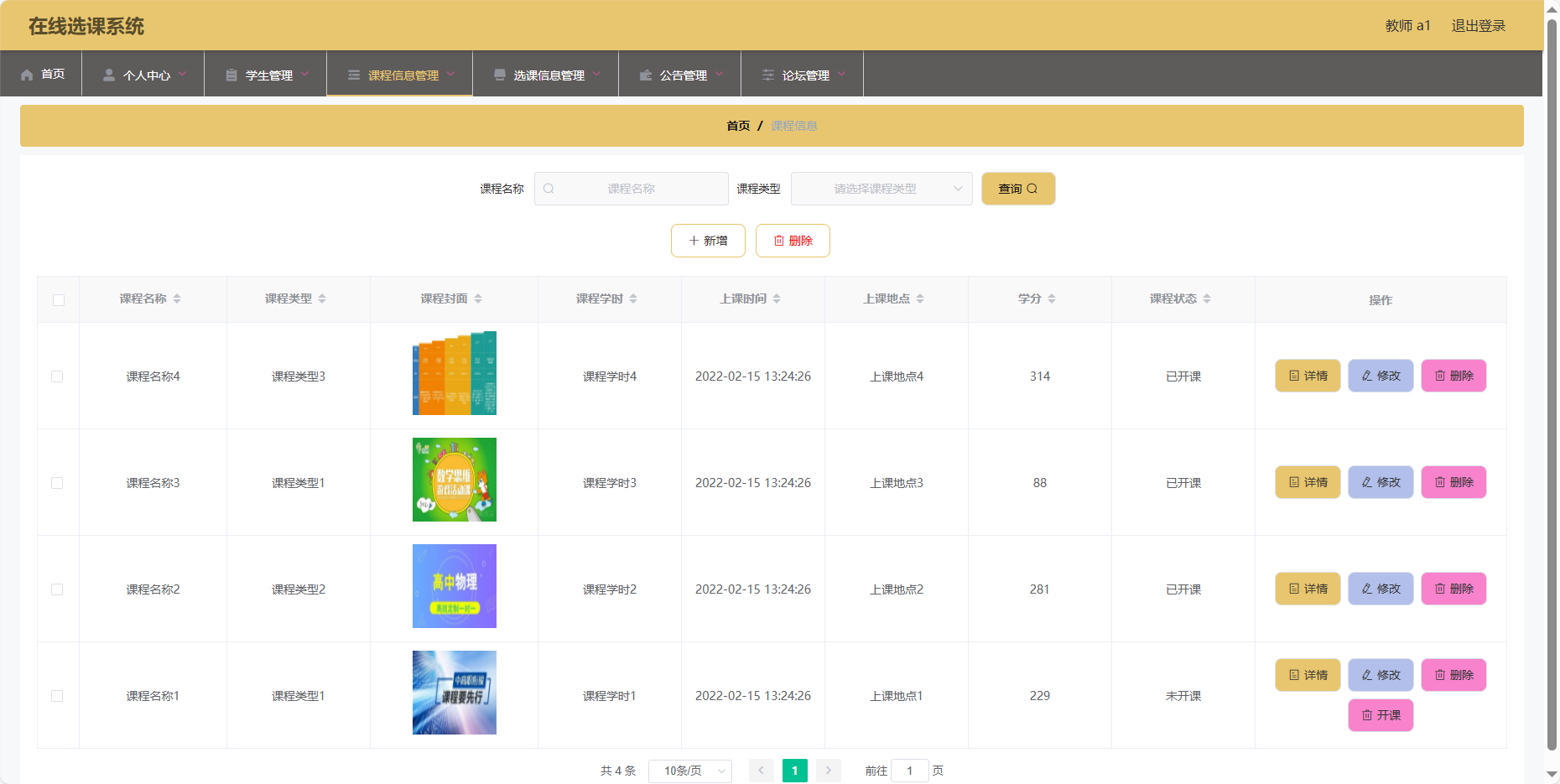Click 删除 in the 课程名称3 row
Viewport: 1560px width, 784px height.
pos(1453,482)
